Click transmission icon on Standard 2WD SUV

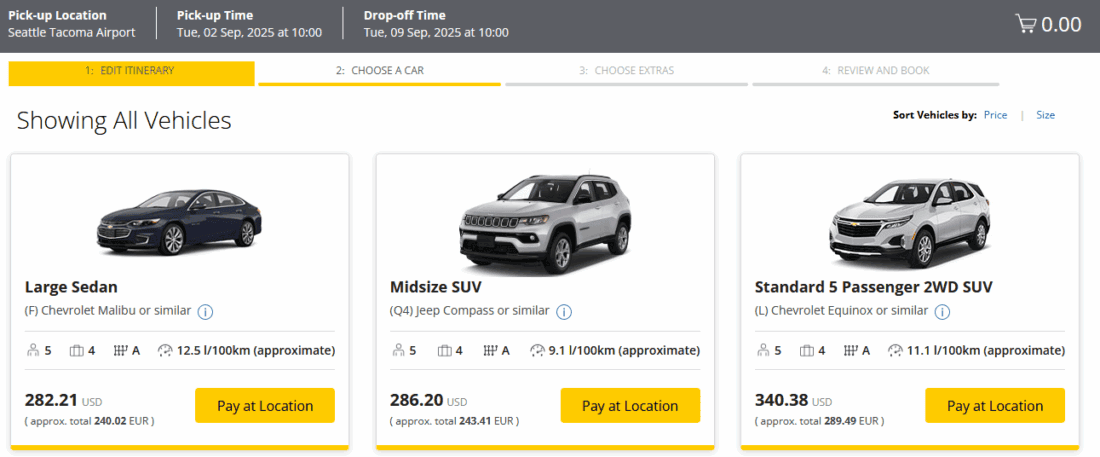point(852,350)
